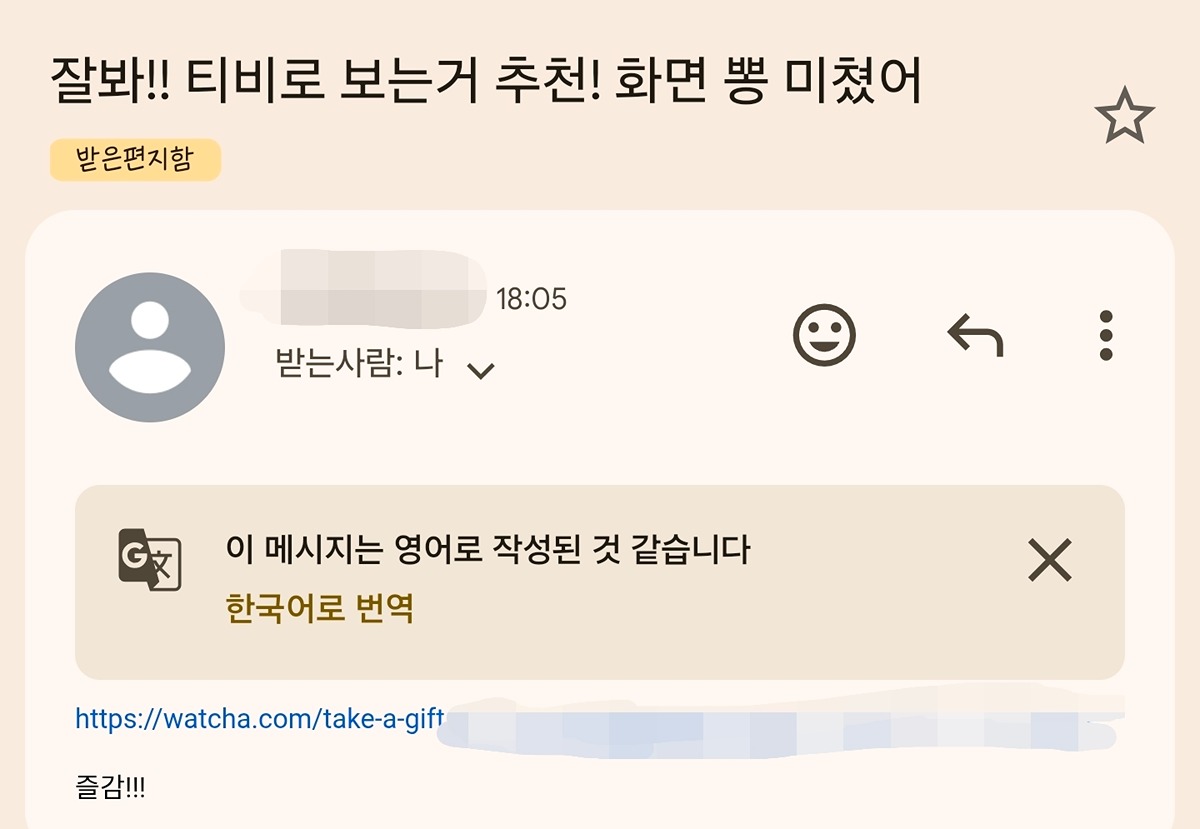Click the Google Translate icon

tap(150, 560)
